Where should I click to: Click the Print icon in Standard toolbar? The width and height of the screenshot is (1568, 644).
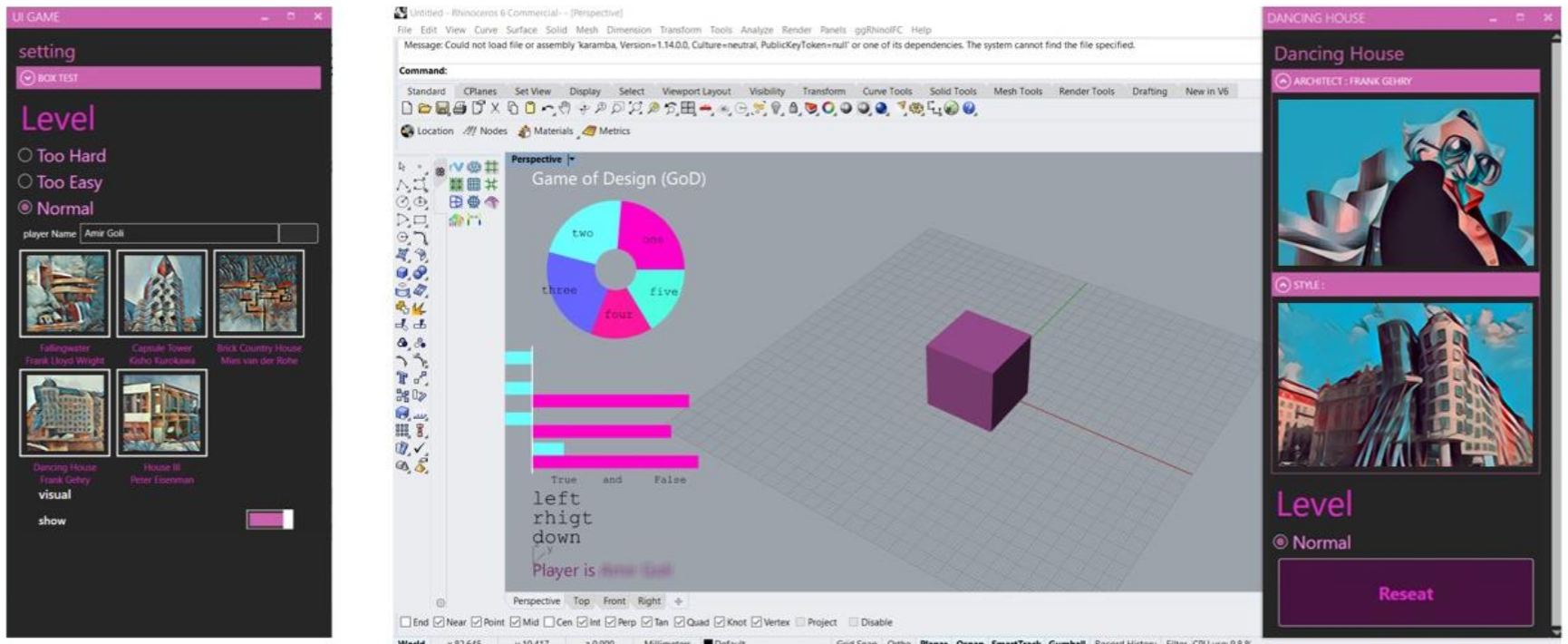[x=460, y=108]
